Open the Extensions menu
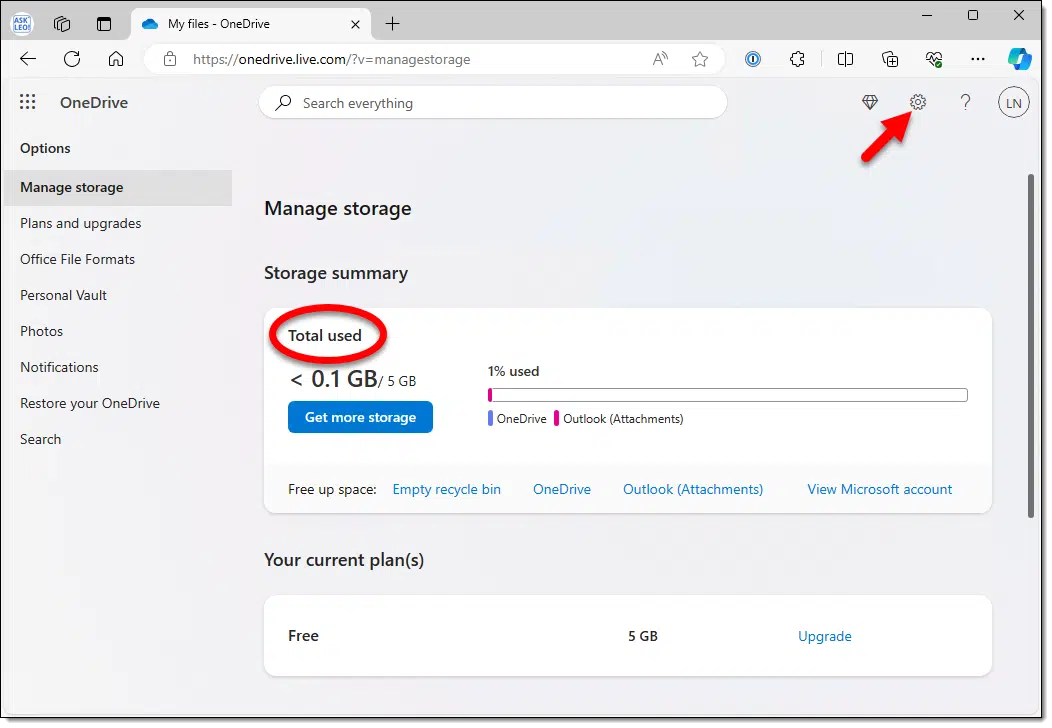1052x728 pixels. tap(797, 59)
